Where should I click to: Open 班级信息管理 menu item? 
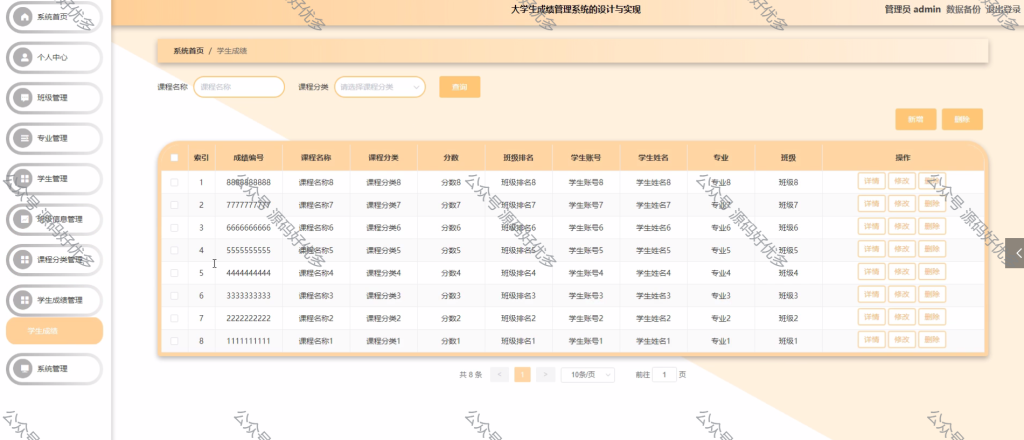point(54,219)
